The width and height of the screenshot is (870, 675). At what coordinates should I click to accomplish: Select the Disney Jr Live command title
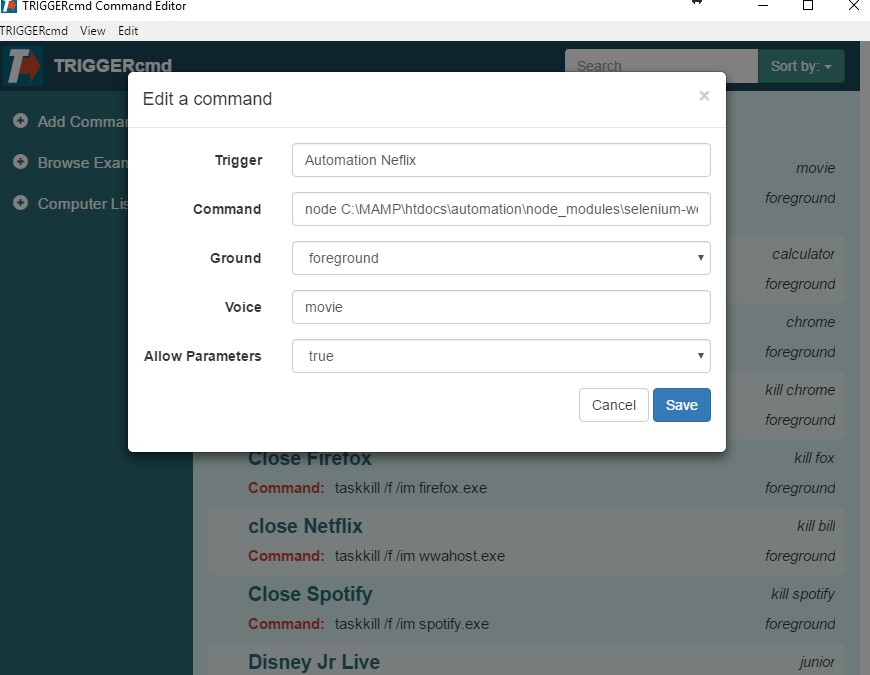(314, 662)
